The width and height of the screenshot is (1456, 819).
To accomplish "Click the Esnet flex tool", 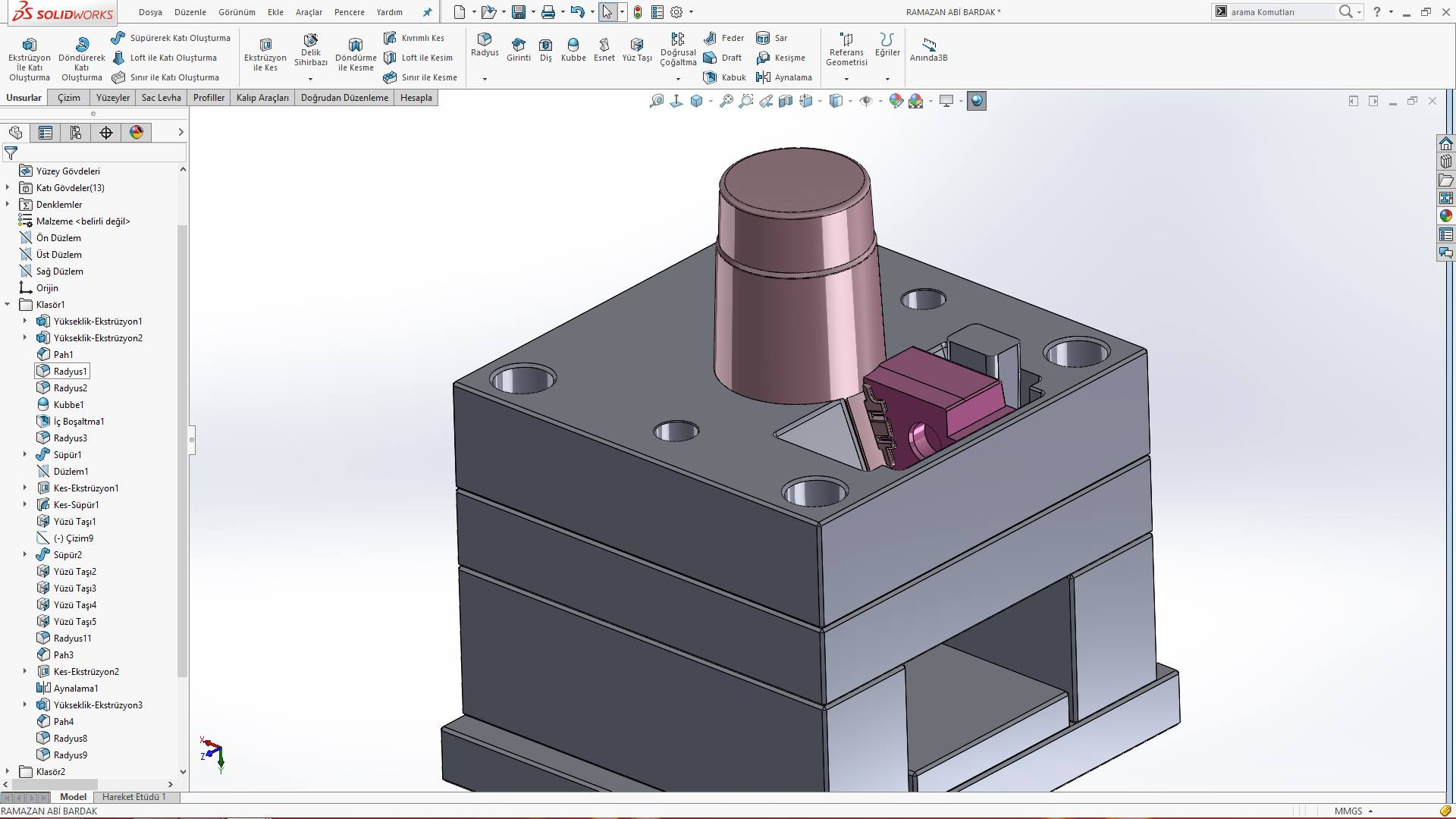I will pyautogui.click(x=604, y=50).
